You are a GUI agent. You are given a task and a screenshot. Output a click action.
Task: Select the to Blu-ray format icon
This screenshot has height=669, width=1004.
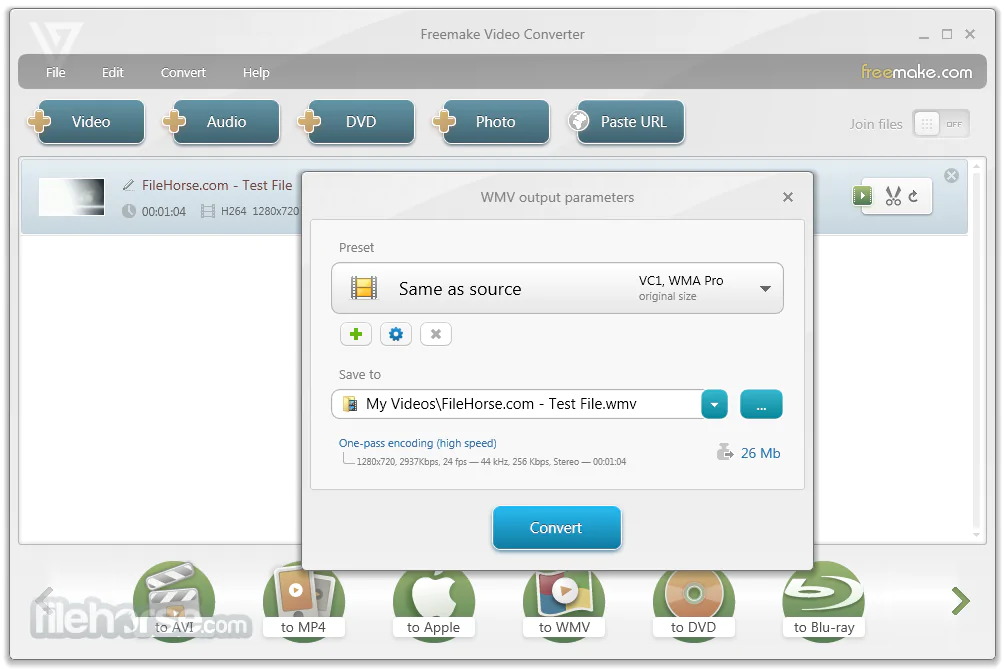[x=824, y=600]
